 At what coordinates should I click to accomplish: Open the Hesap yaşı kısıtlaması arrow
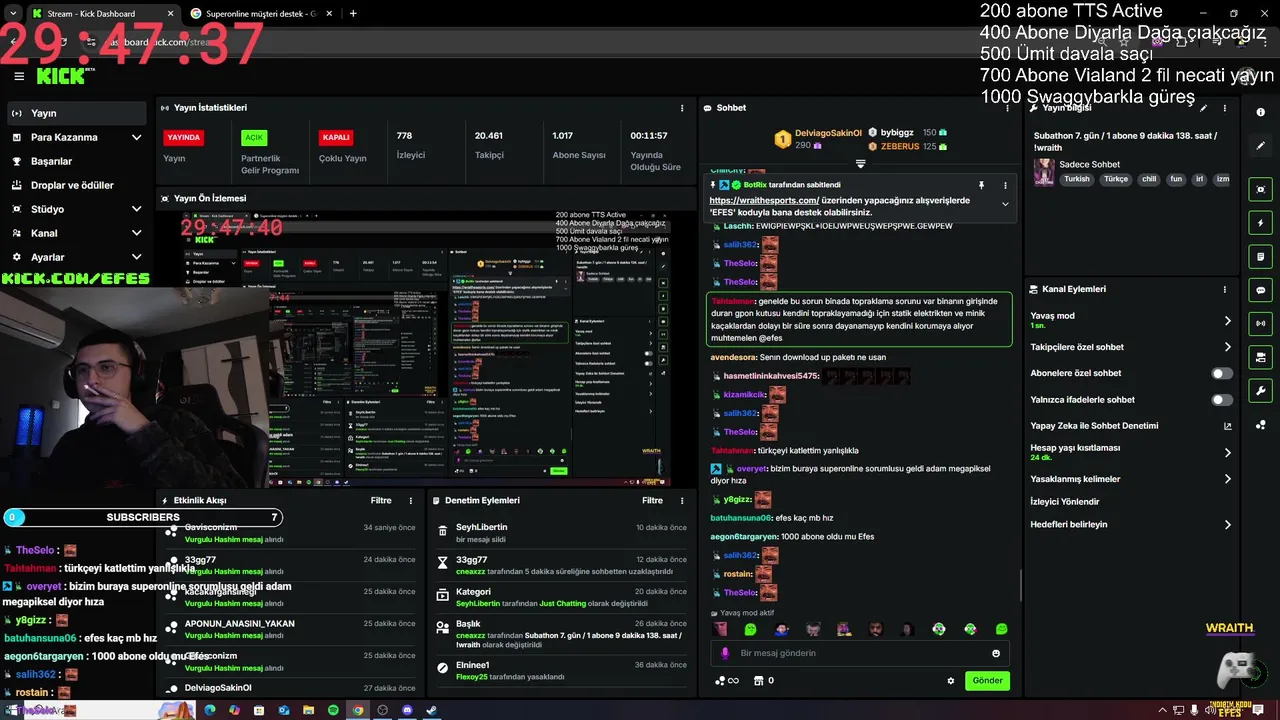pos(1228,453)
